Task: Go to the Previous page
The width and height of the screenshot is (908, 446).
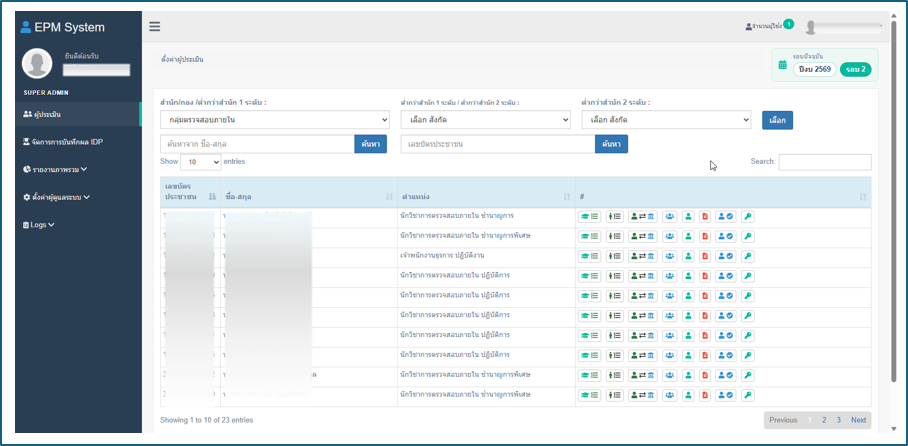Action: (783, 420)
